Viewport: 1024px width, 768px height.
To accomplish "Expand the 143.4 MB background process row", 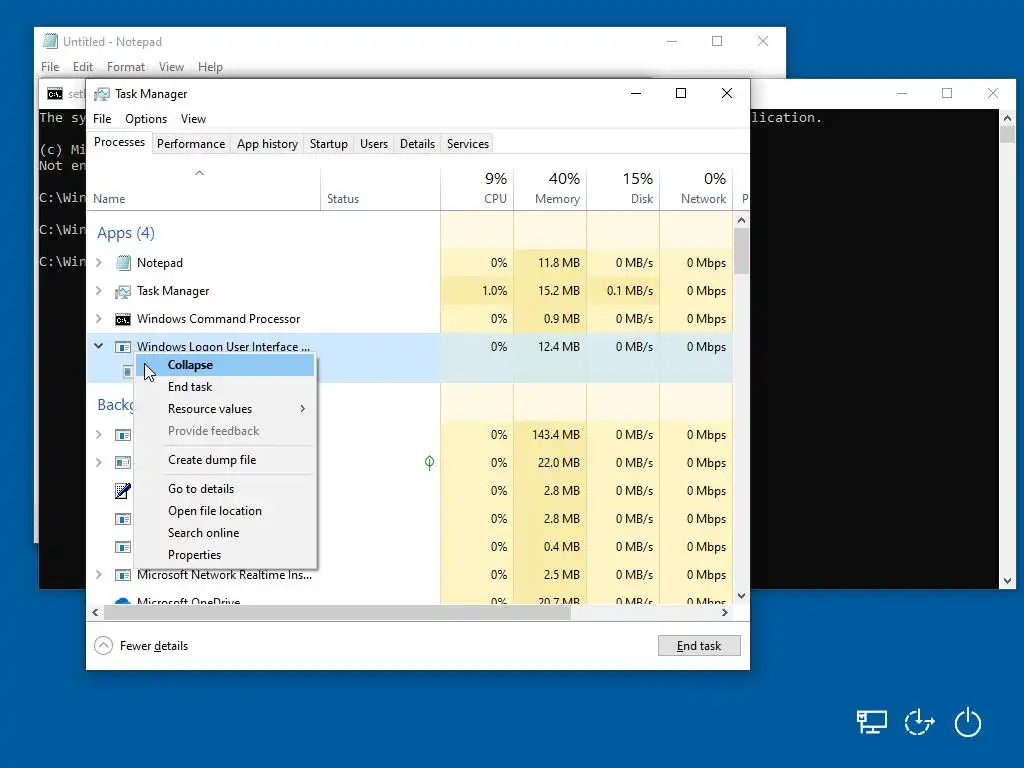I will [99, 434].
